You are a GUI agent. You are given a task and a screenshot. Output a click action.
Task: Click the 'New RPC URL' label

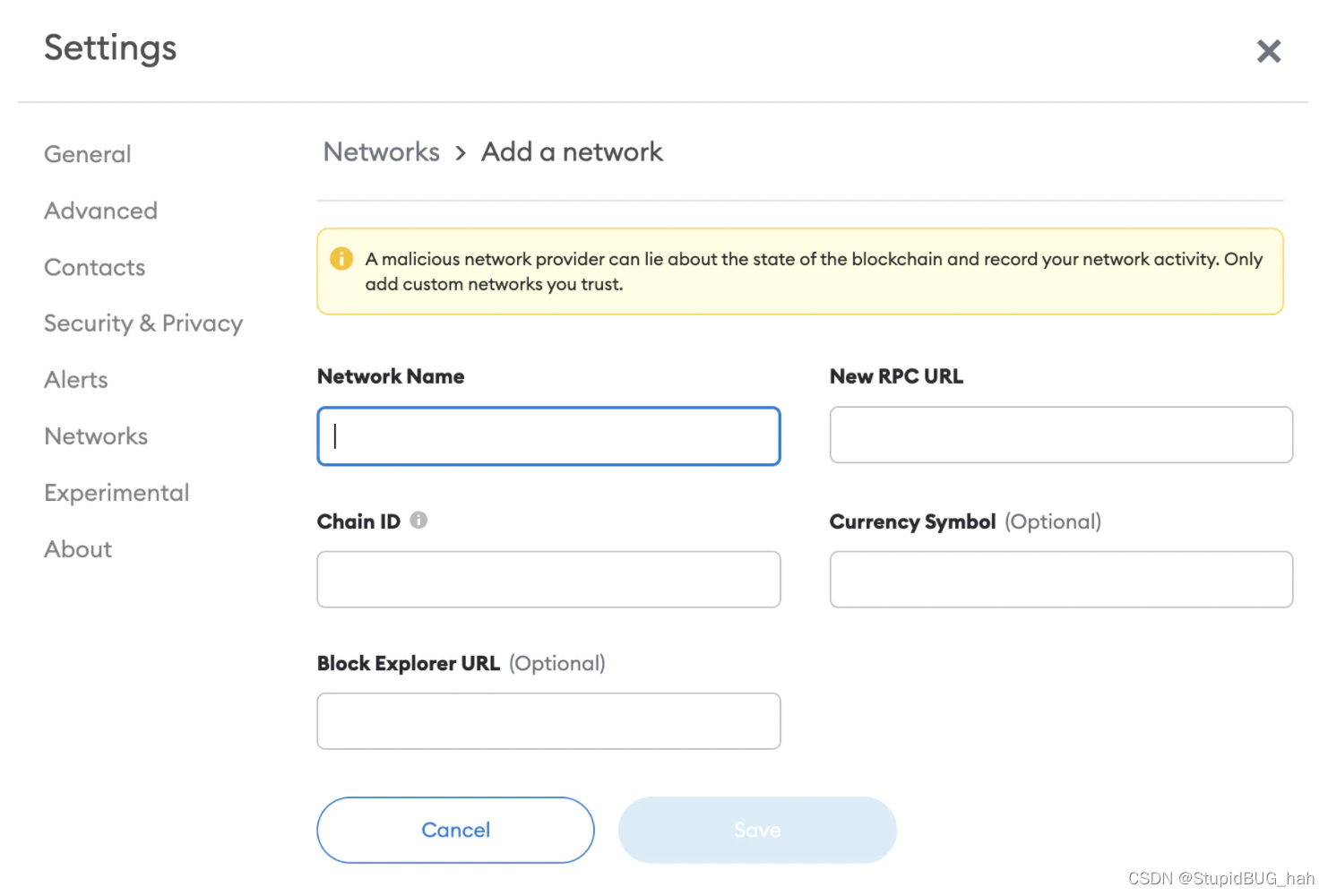coord(896,376)
